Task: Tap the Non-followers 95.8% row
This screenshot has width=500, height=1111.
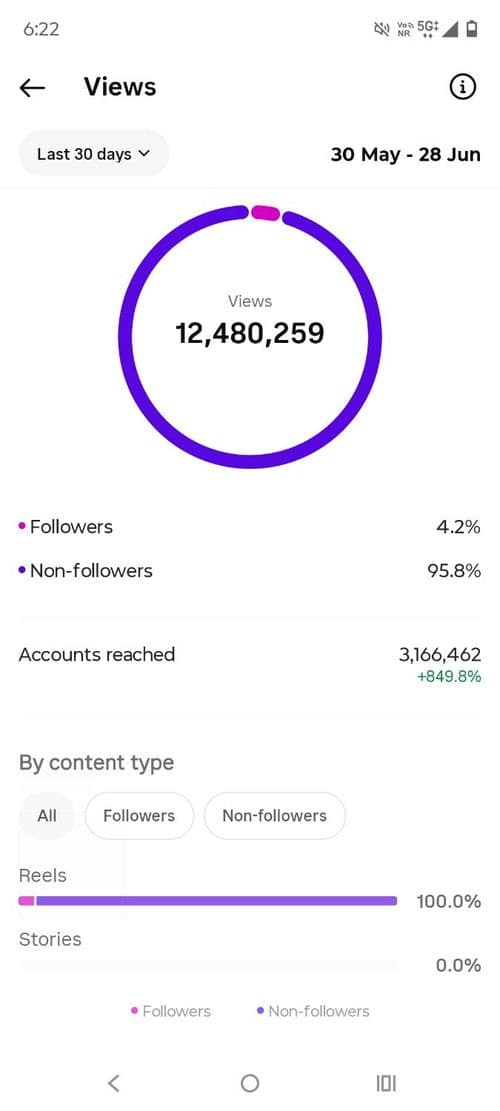Action: [250, 570]
